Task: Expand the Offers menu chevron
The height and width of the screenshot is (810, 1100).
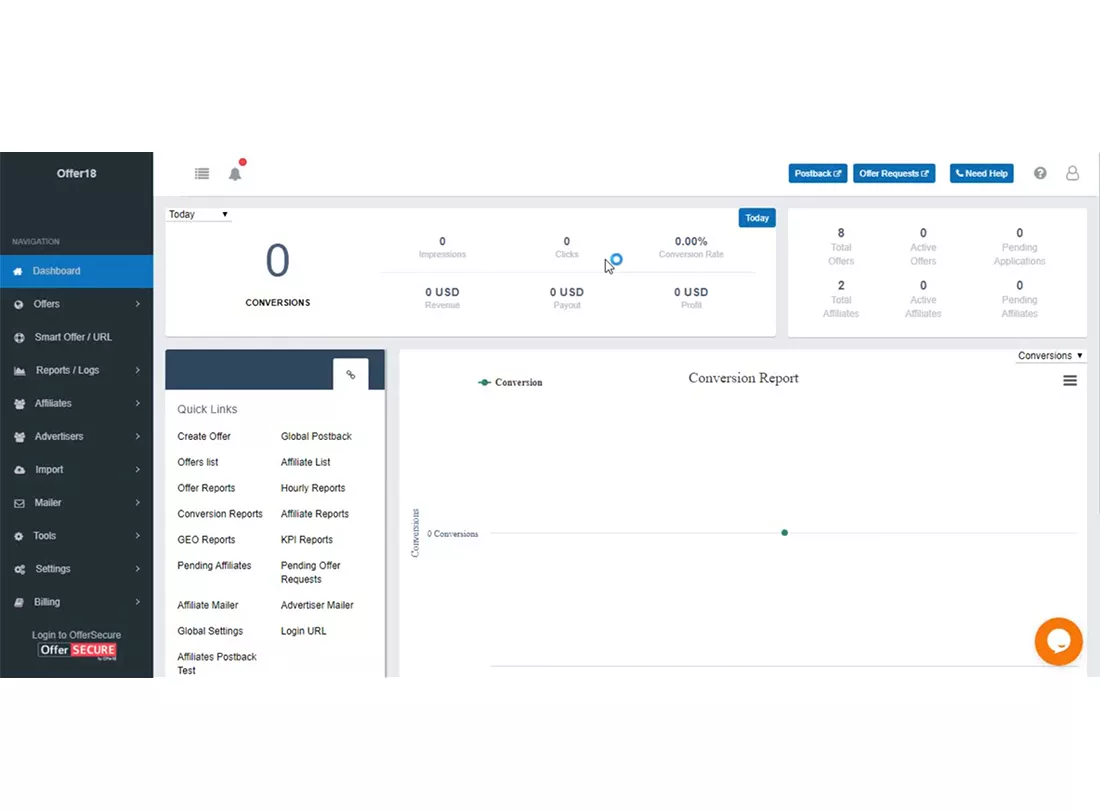Action: click(x=138, y=304)
